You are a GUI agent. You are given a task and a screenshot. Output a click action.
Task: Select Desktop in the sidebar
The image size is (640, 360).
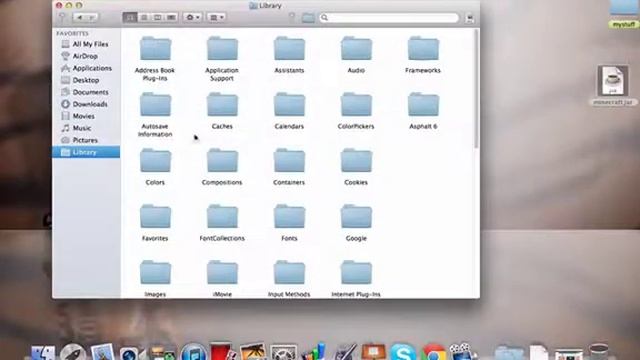coord(87,80)
